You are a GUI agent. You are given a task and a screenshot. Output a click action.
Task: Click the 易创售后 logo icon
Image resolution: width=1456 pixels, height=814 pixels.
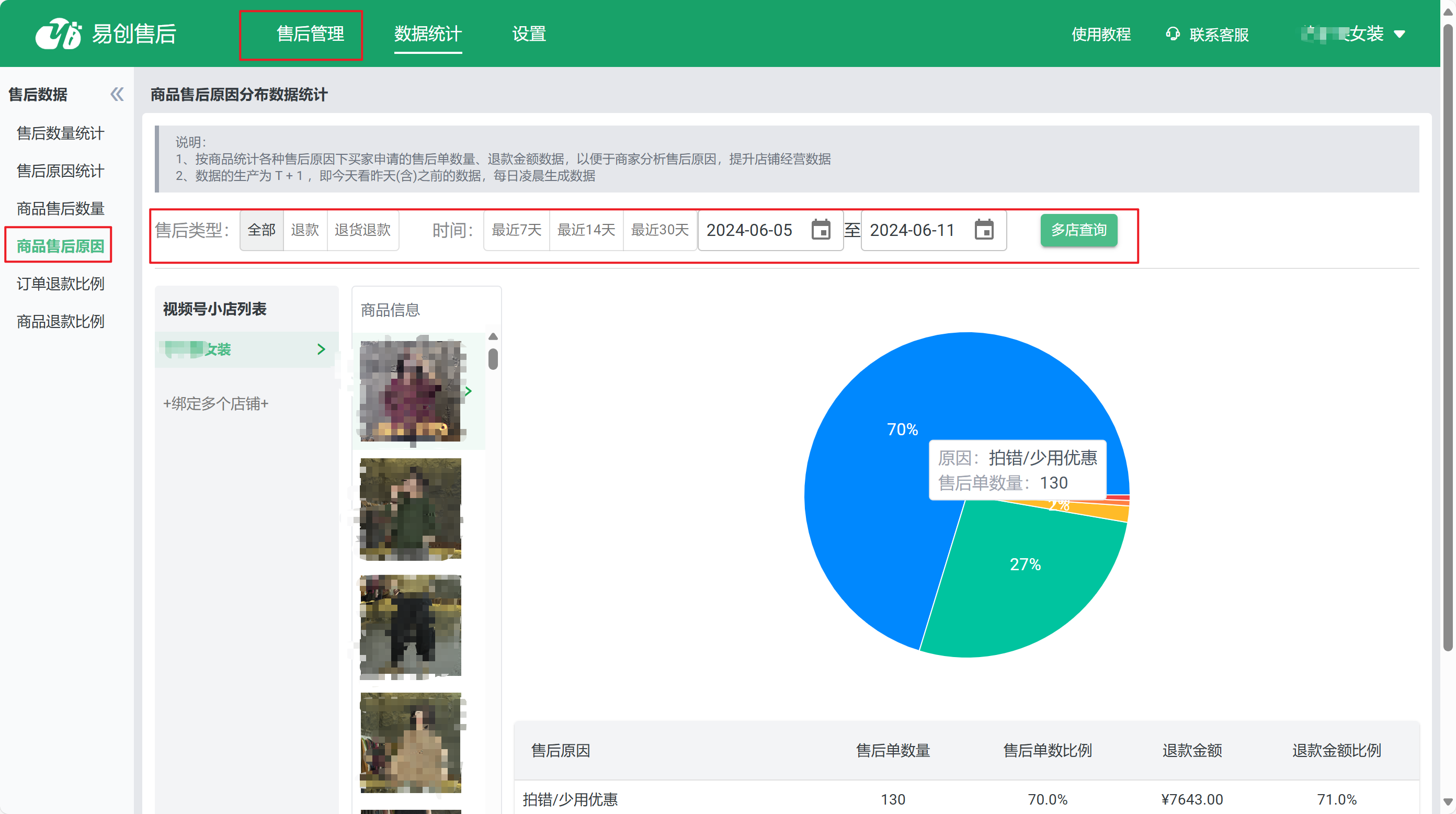pos(58,34)
